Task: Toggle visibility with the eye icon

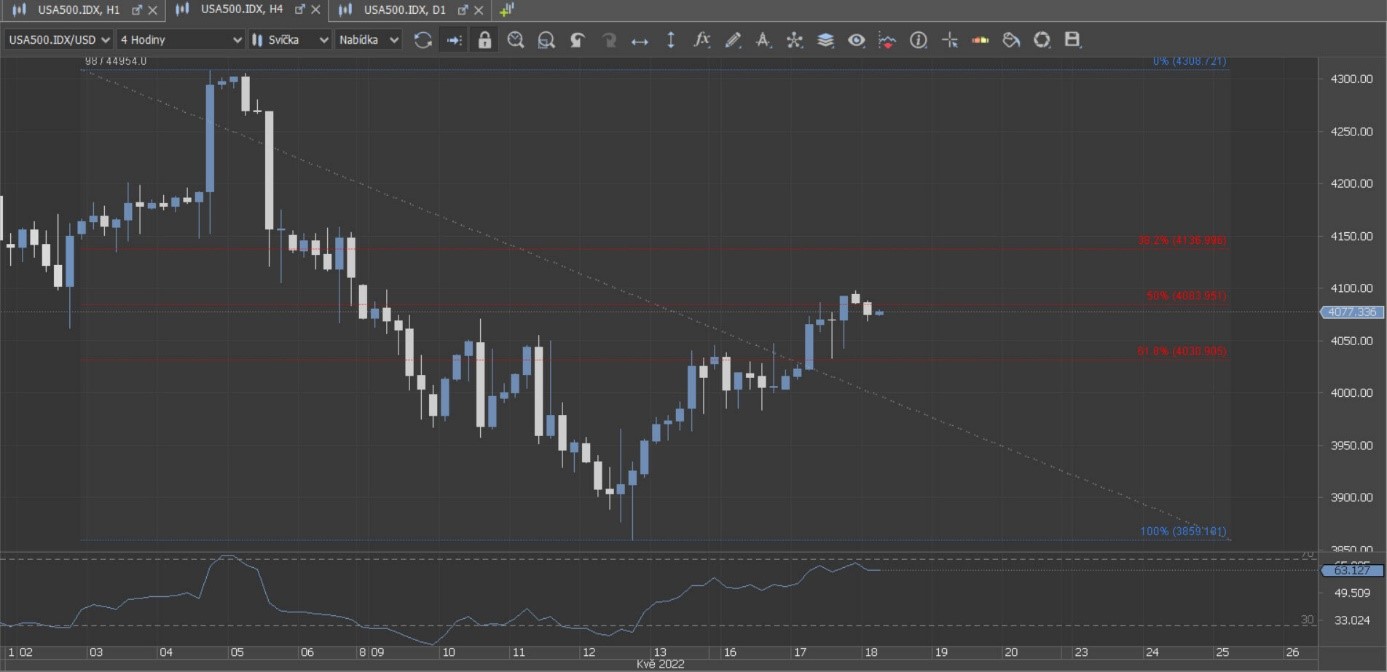Action: (857, 40)
